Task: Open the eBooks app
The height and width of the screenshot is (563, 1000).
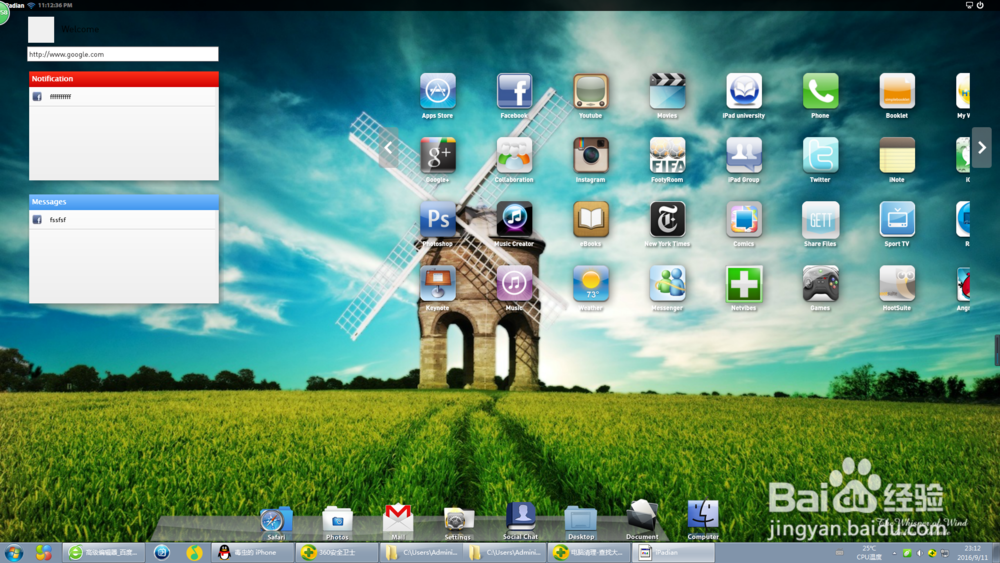Action: (591, 219)
